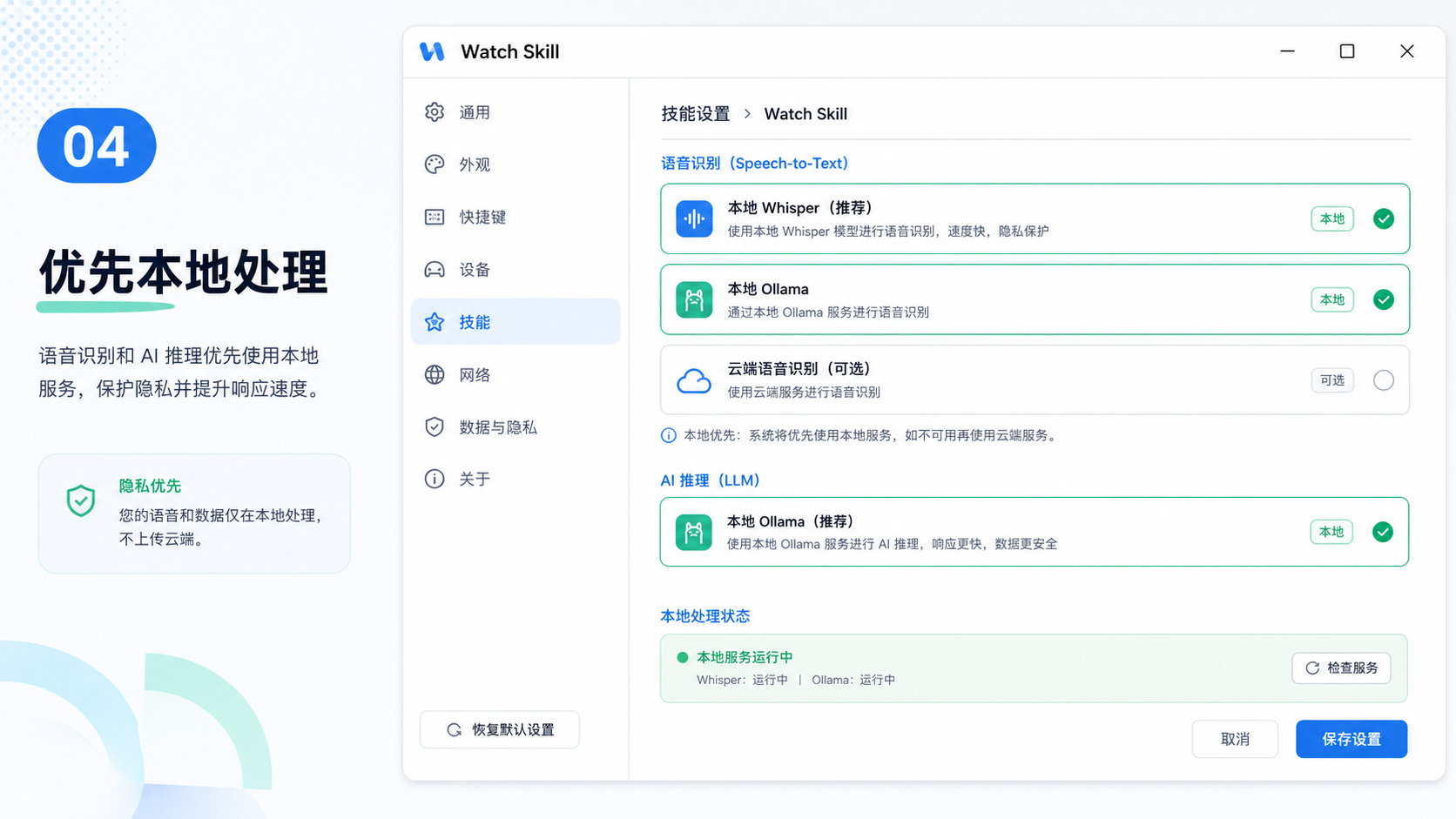Click the 本地服务运行中 status label
The image size is (1456, 819).
click(745, 657)
